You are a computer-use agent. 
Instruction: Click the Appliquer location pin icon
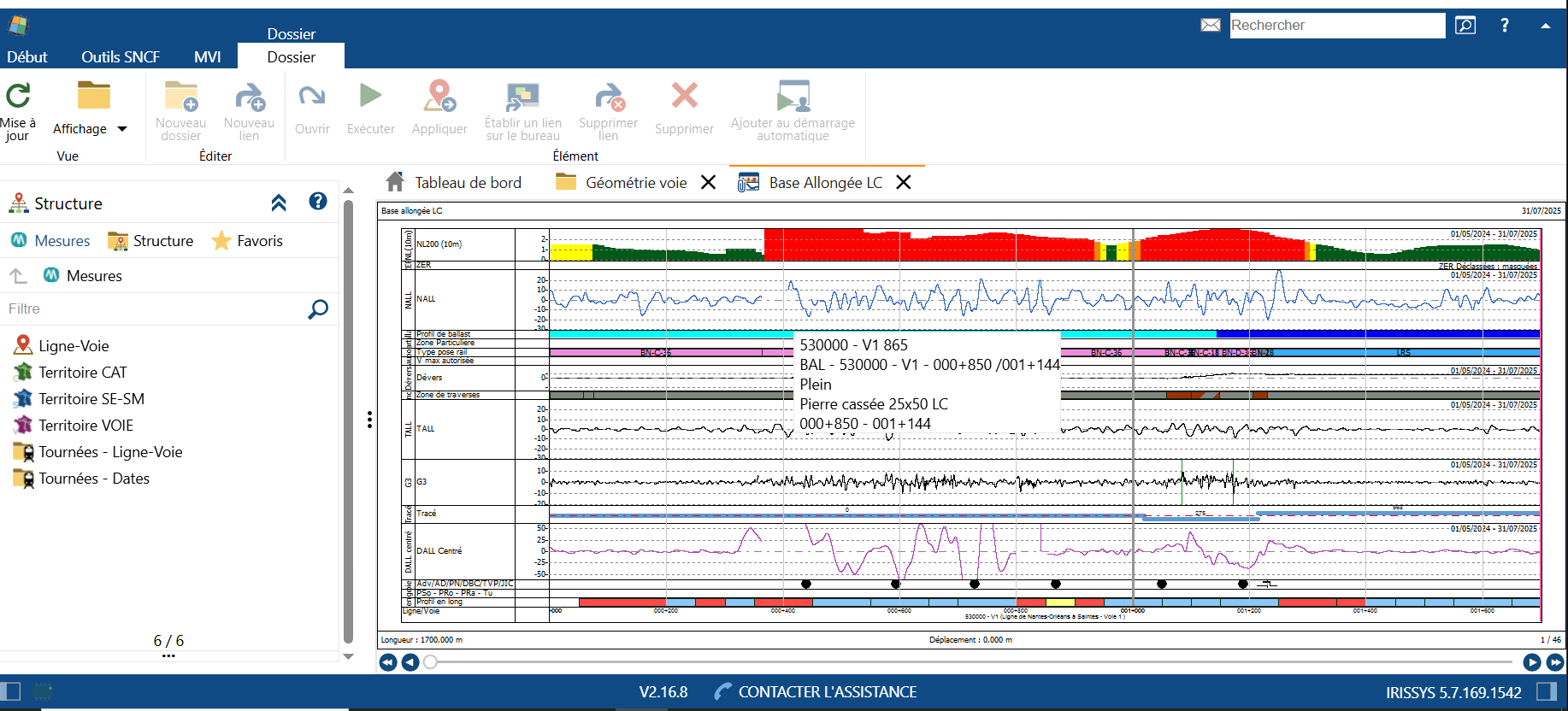pyautogui.click(x=439, y=96)
